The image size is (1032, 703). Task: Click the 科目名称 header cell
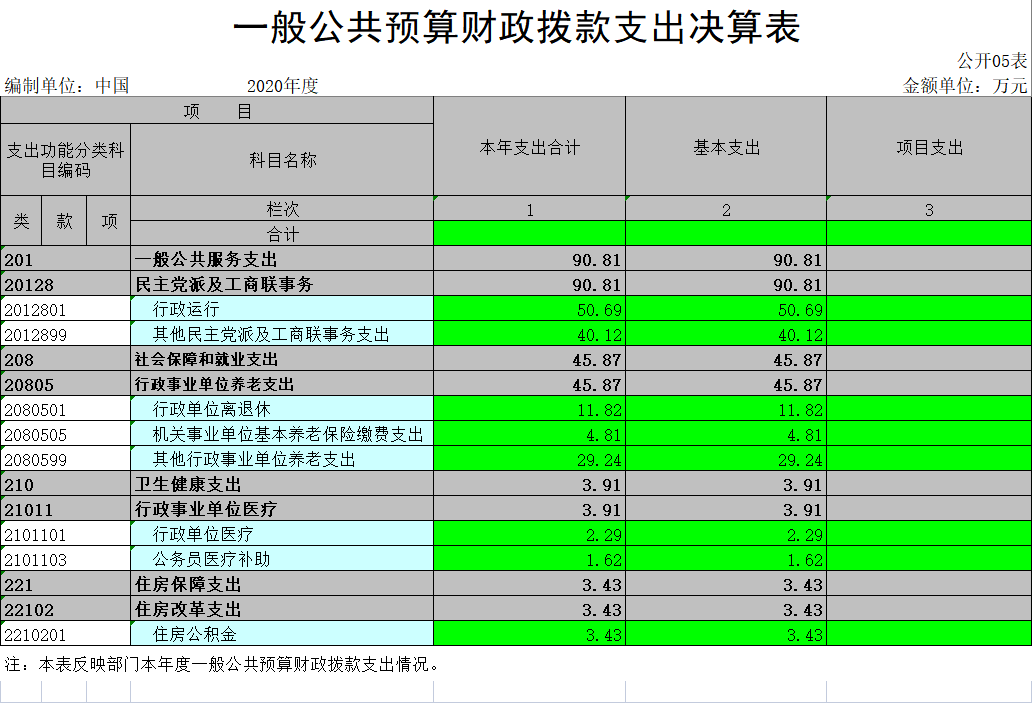[282, 160]
